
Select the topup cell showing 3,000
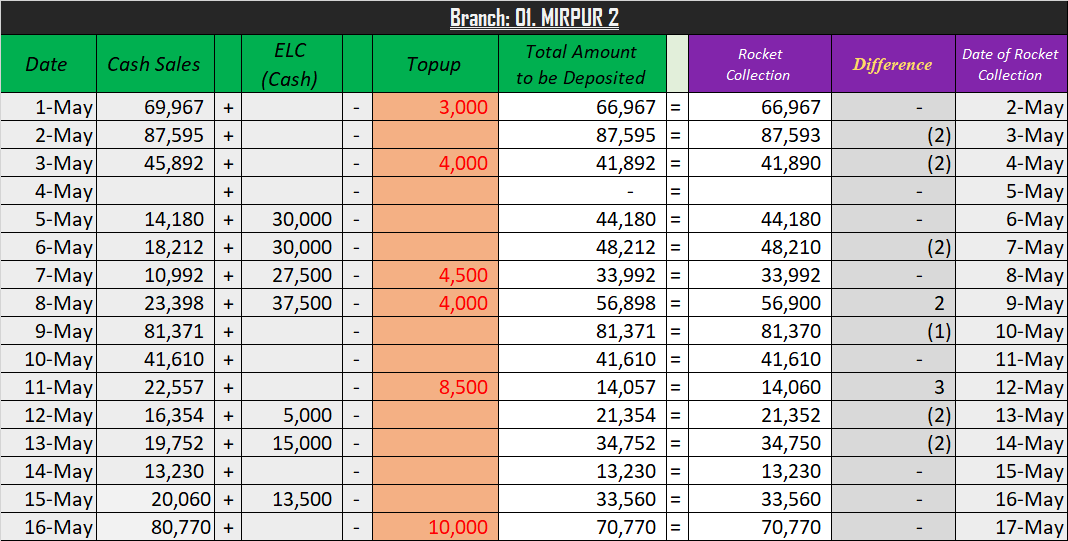pyautogui.click(x=435, y=107)
